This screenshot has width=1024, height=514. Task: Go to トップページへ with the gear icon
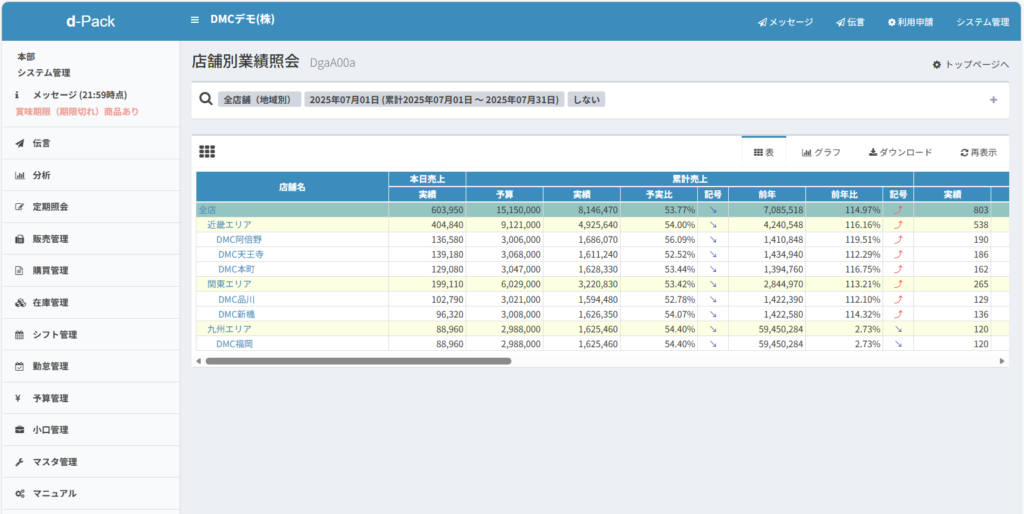[x=970, y=64]
